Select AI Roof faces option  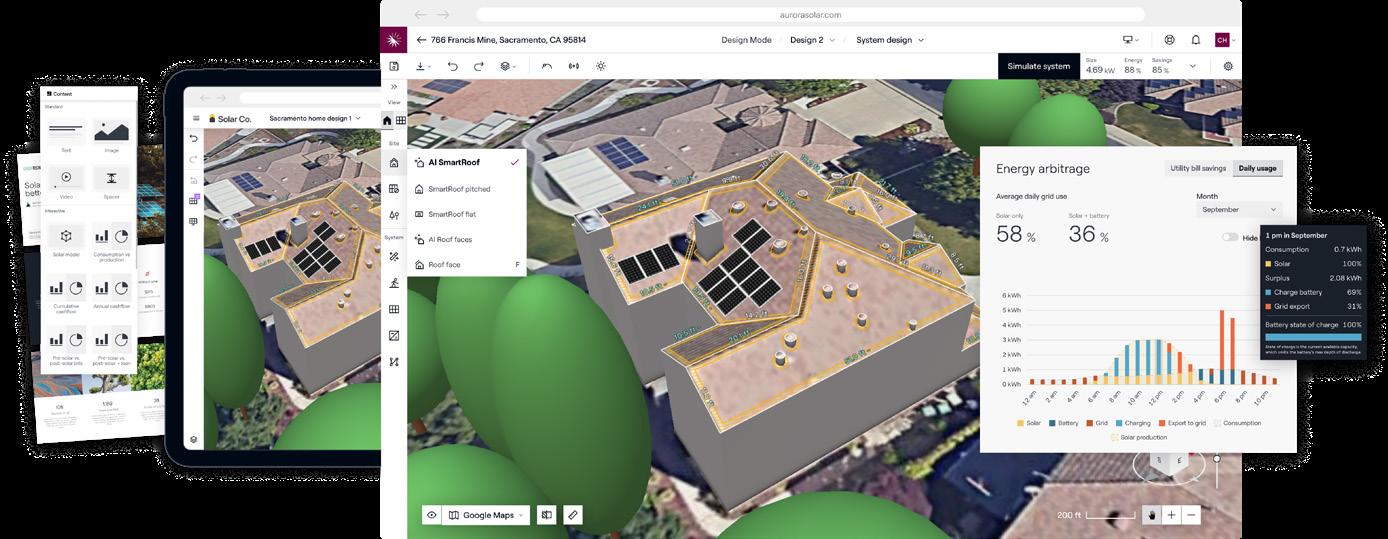coord(467,239)
